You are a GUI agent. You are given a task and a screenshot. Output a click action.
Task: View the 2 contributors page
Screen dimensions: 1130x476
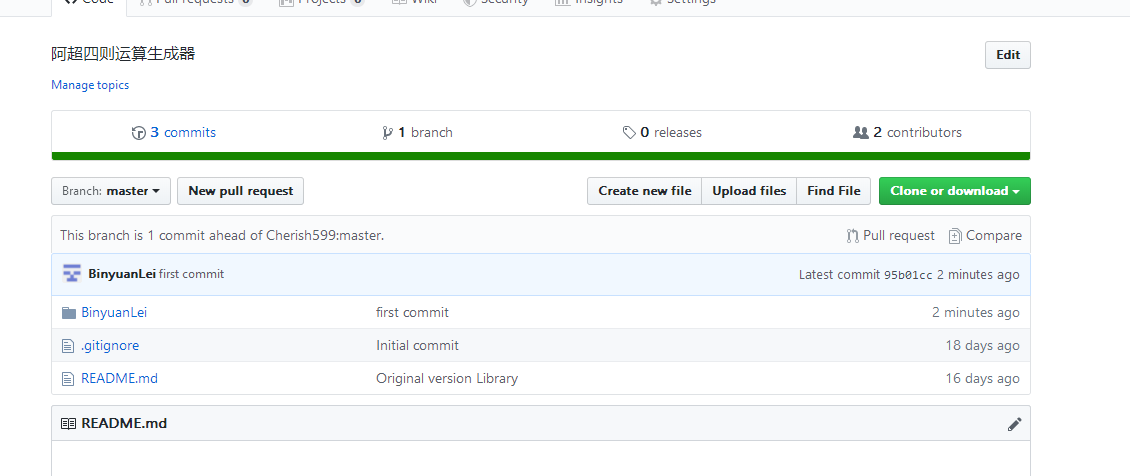click(907, 133)
